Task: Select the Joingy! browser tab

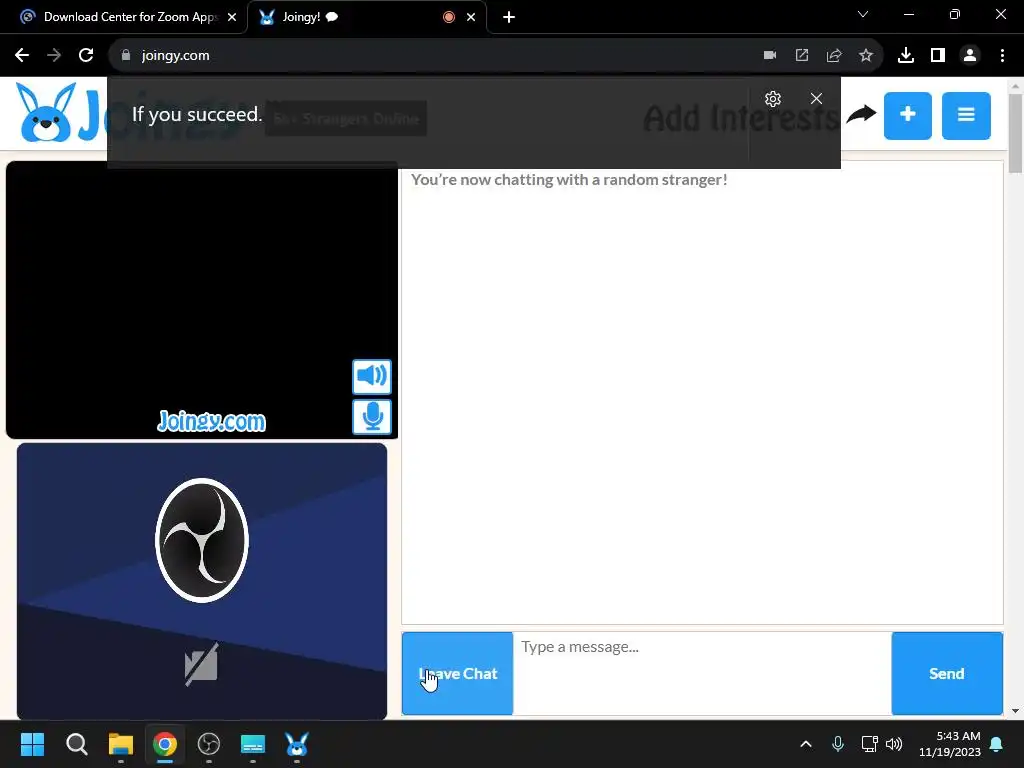Action: point(366,17)
